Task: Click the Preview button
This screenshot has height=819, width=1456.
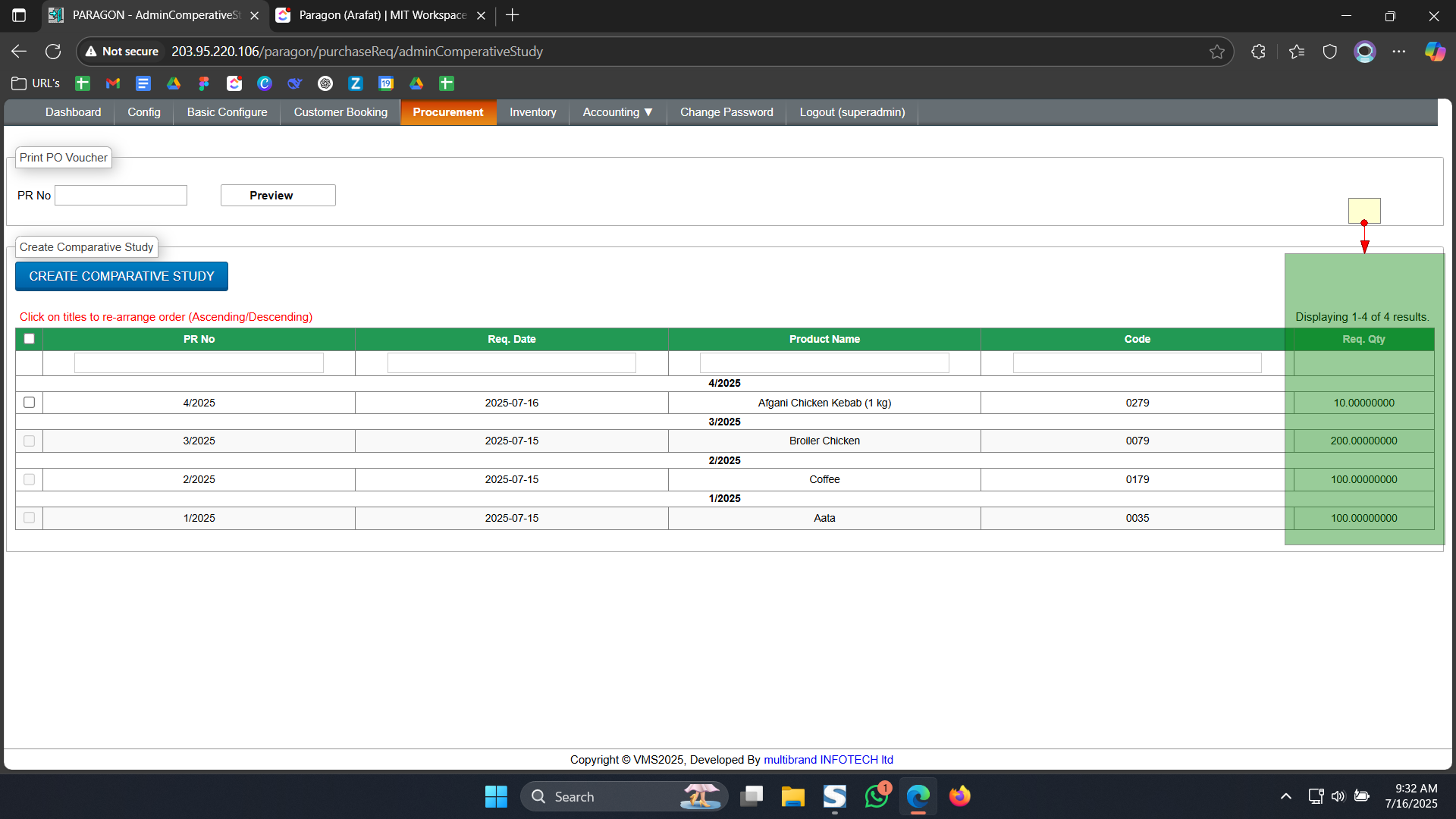Action: [278, 195]
